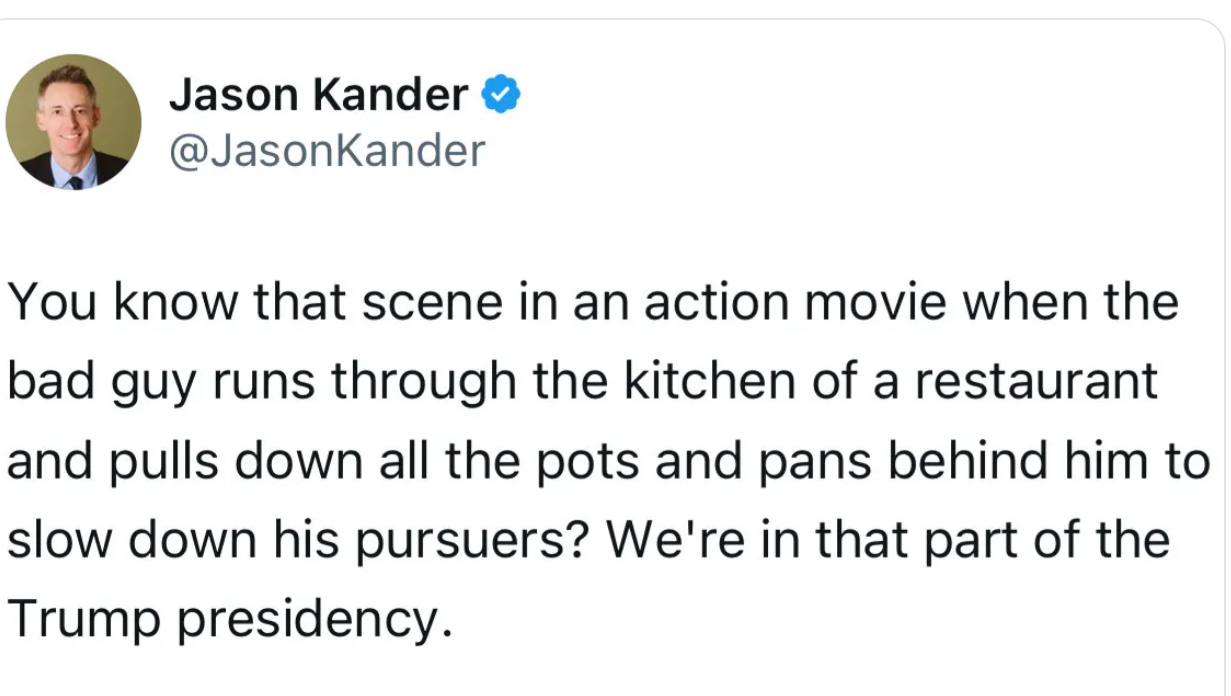Screen dimensions: 1231x696
Task: Click "We're" in the tweet text
Action: coord(656,541)
